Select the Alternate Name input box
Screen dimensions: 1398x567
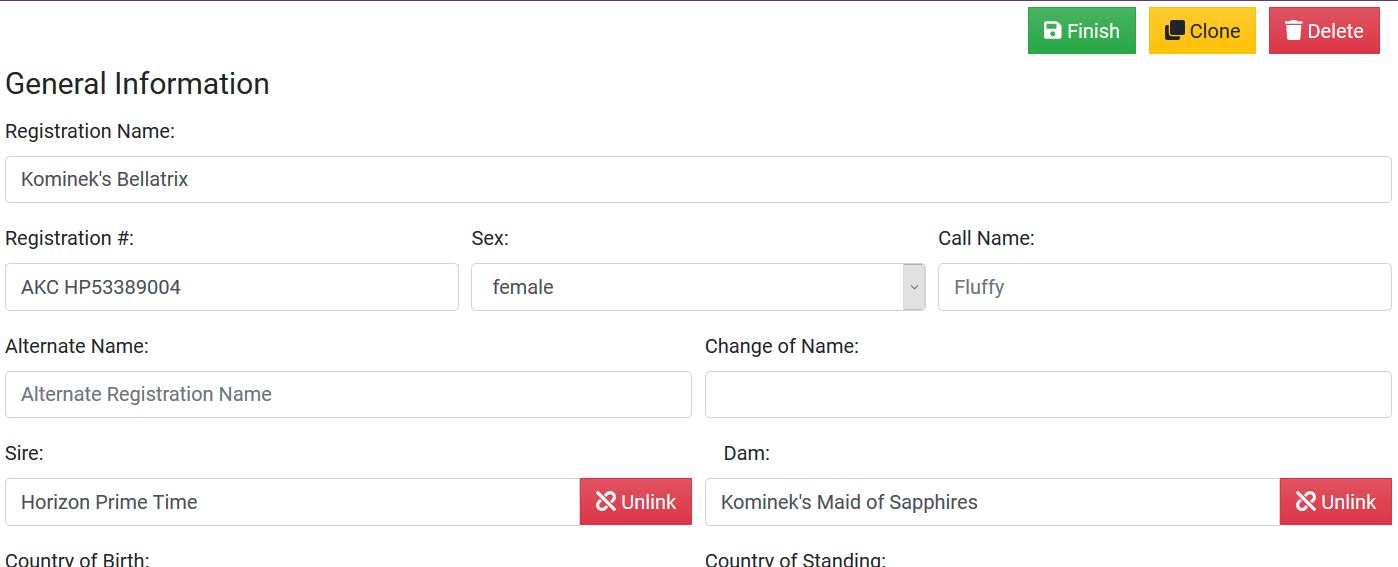click(348, 395)
